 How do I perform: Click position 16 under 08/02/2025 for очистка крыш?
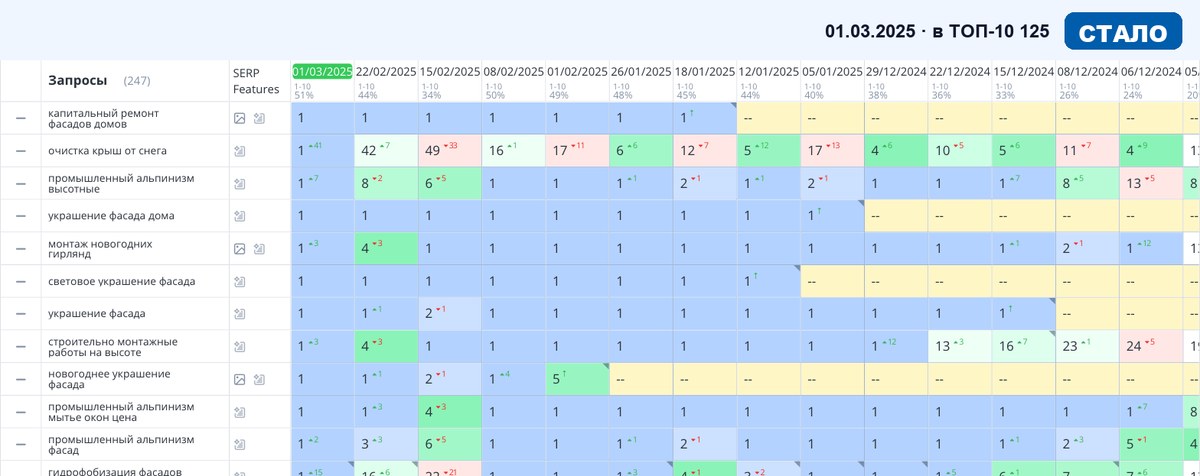coord(514,151)
